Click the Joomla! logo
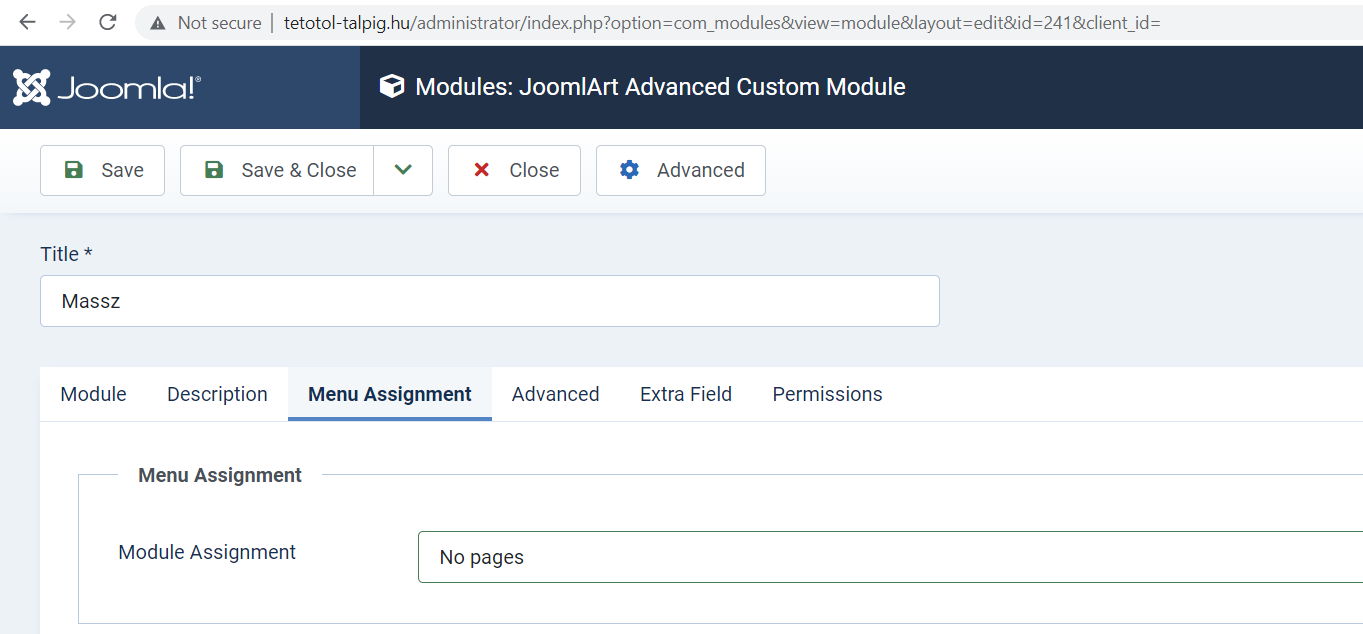 (x=107, y=88)
